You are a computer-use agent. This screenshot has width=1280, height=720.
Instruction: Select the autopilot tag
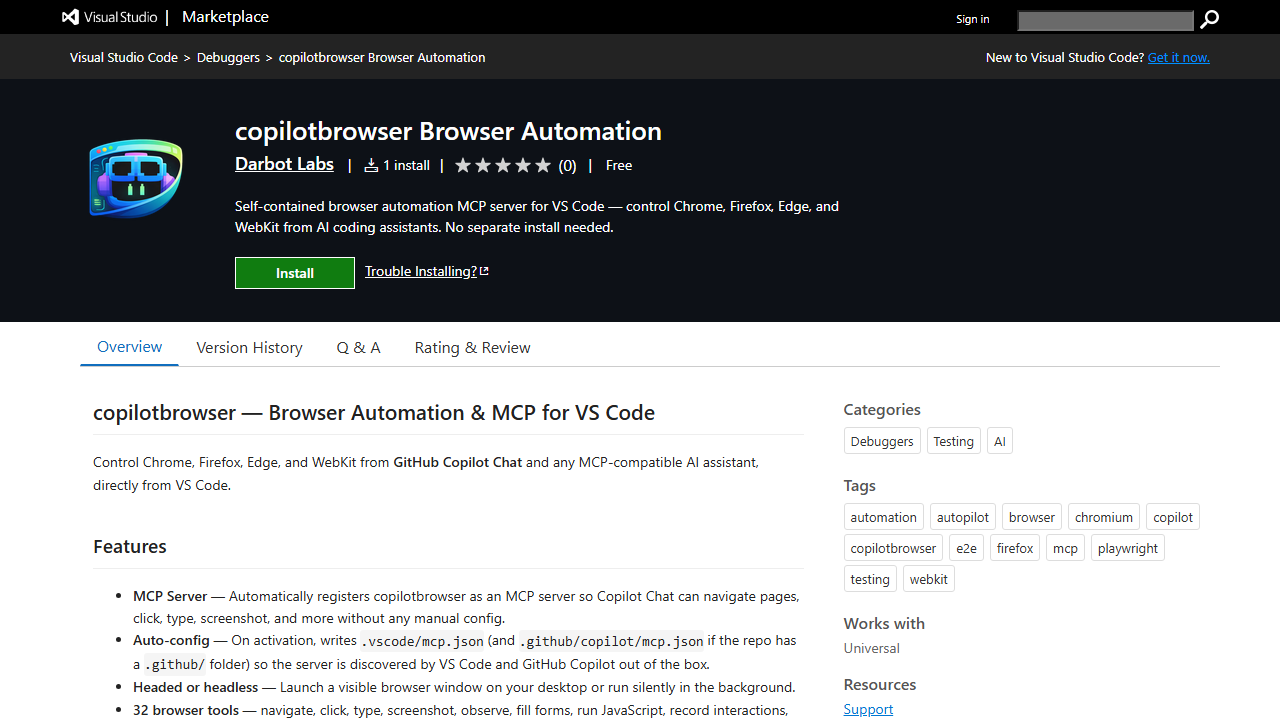tap(963, 517)
